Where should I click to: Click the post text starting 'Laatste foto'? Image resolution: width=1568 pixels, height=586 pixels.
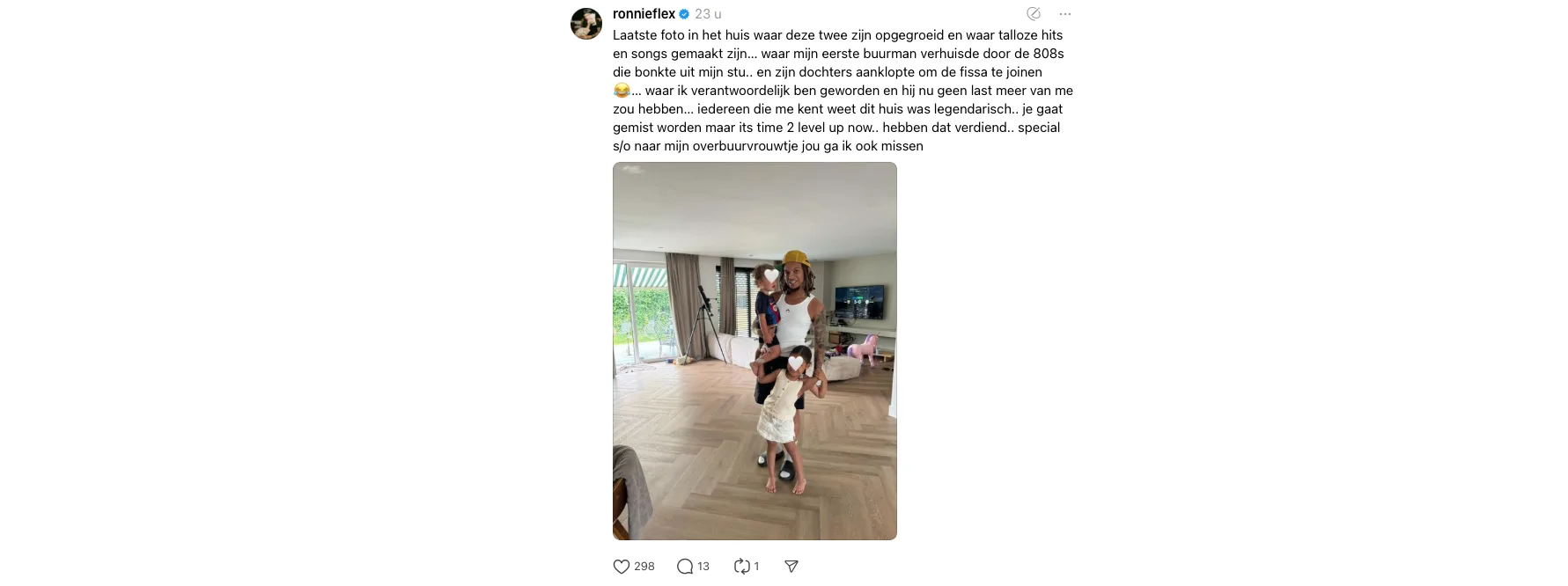843,91
